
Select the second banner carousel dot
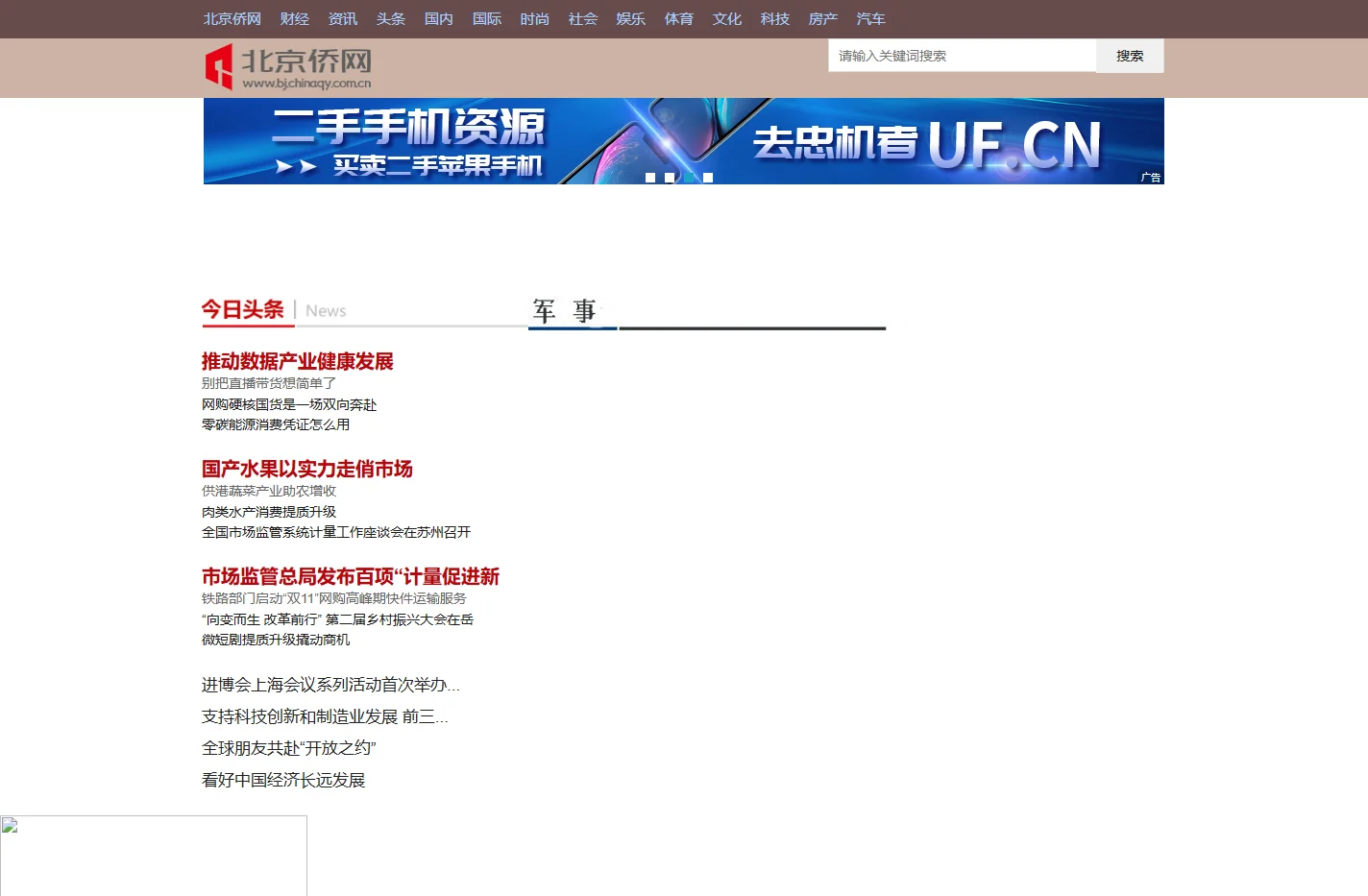[670, 178]
